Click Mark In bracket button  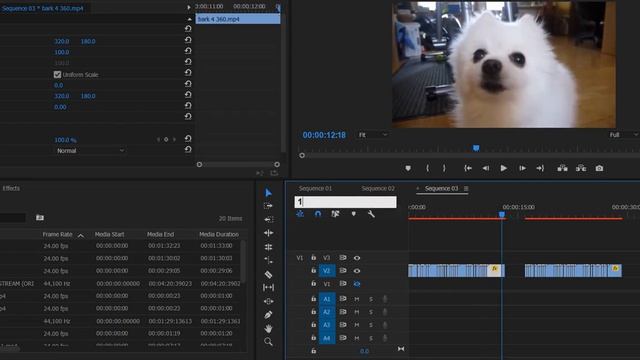427,168
